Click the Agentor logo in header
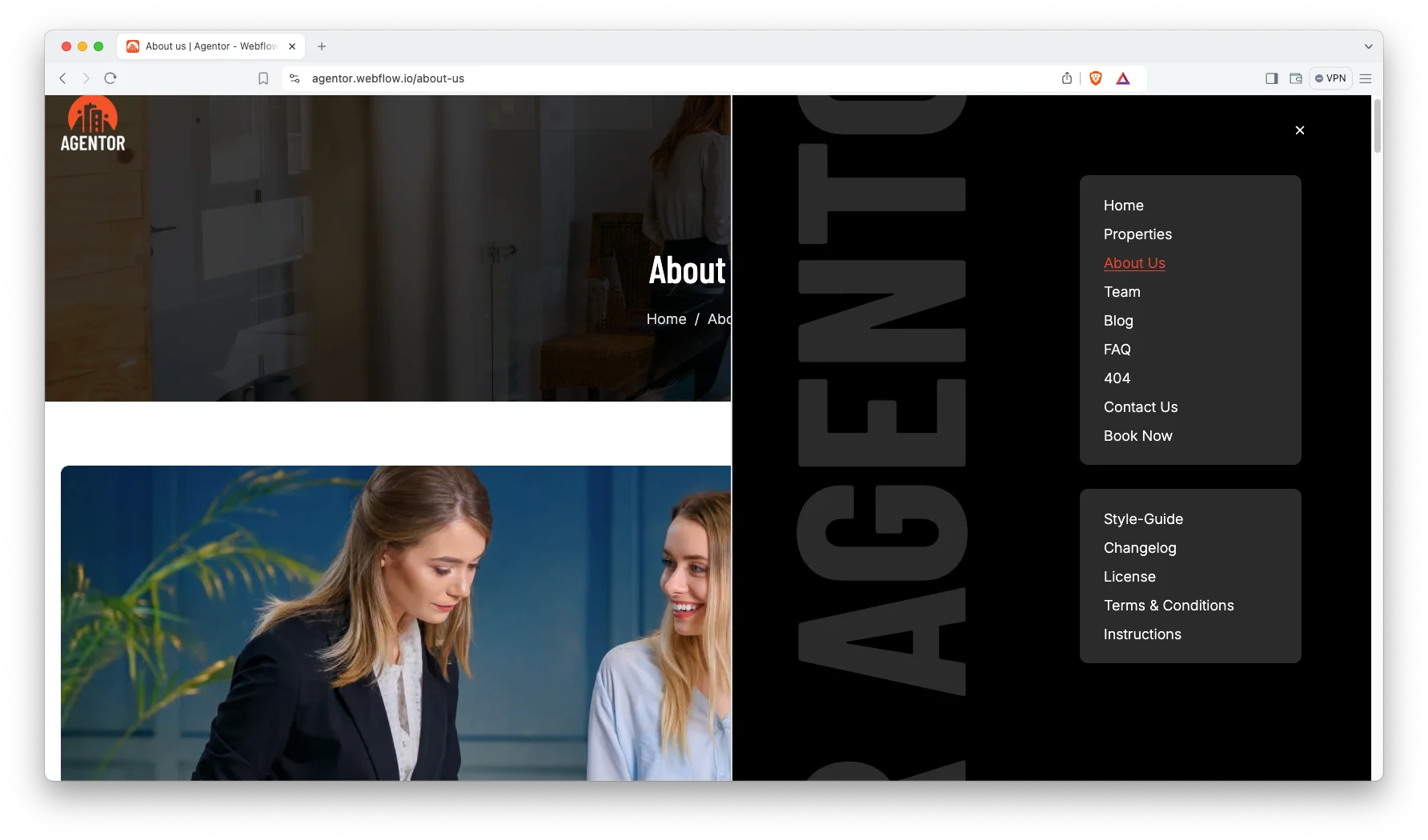 [x=93, y=124]
